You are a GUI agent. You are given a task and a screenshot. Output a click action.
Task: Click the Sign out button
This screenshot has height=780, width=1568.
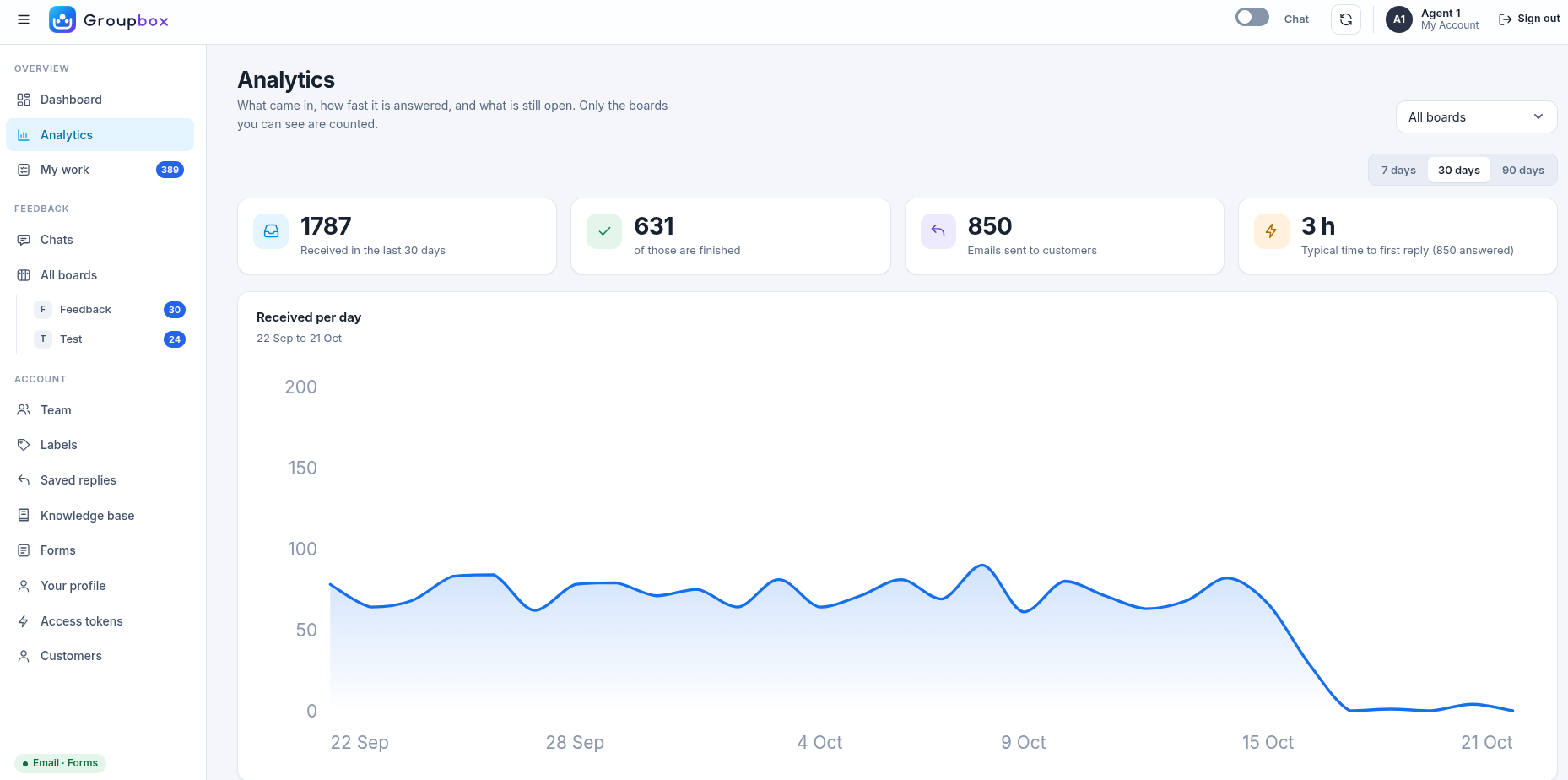(1529, 19)
